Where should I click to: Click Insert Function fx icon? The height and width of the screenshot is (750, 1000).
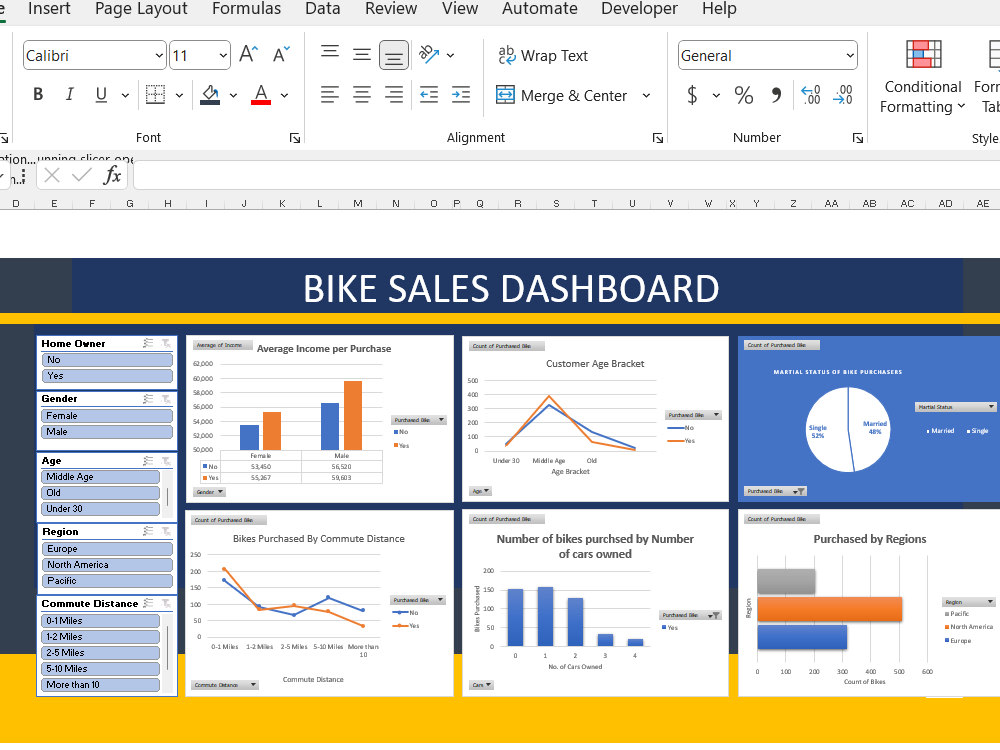[x=112, y=175]
